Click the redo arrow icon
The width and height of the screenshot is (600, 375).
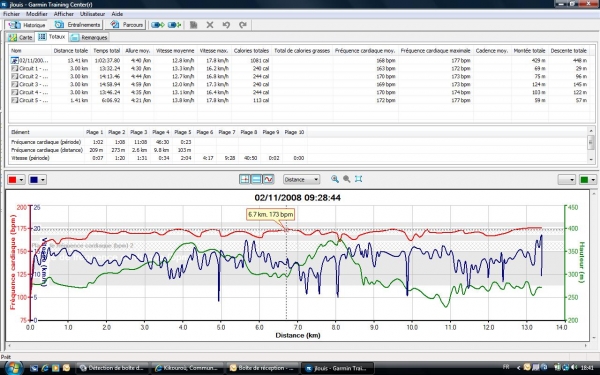[x=243, y=25]
